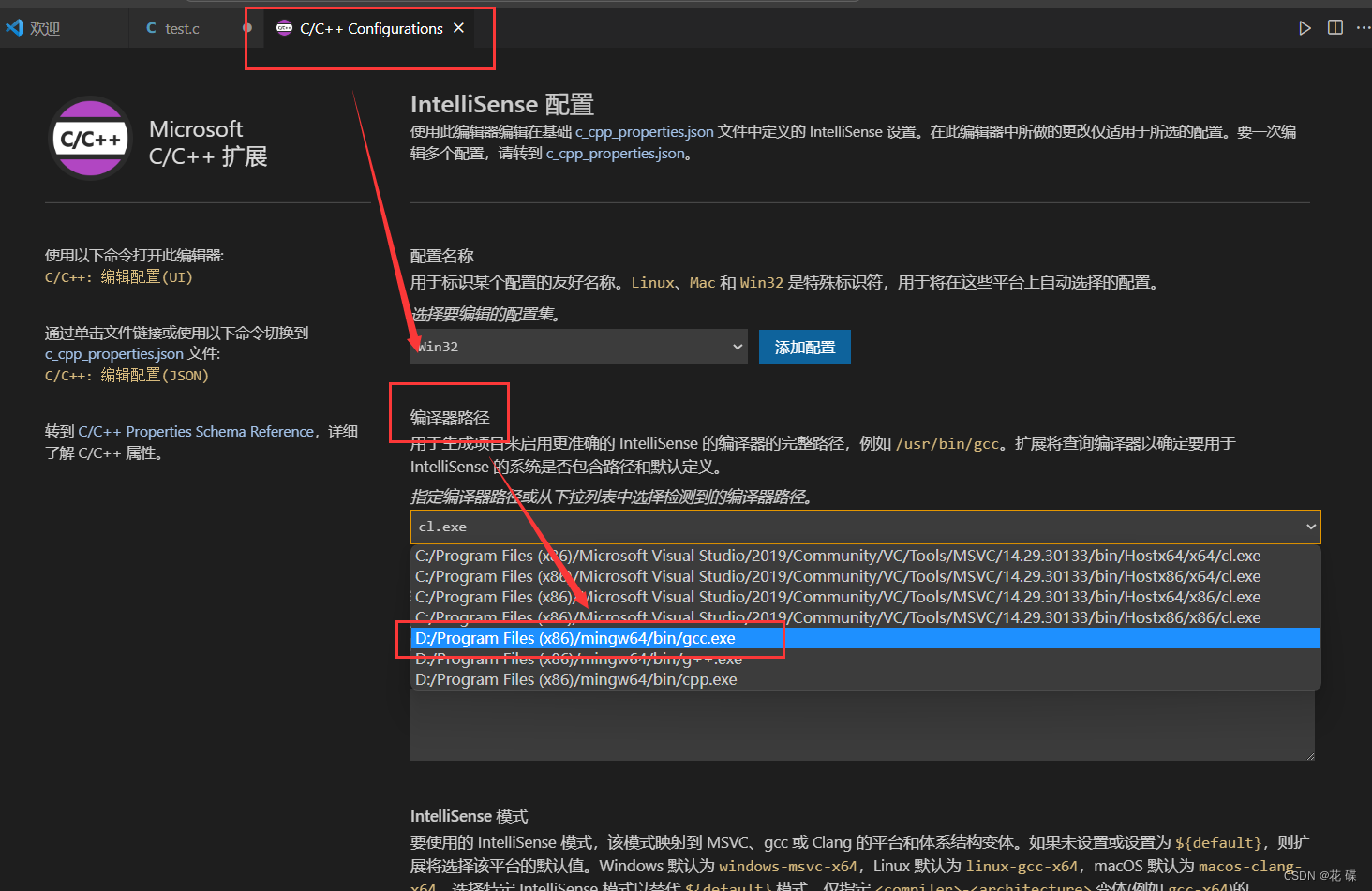Click the windows-msvc-x64 default mode text
Image resolution: width=1372 pixels, height=891 pixels.
point(788,867)
